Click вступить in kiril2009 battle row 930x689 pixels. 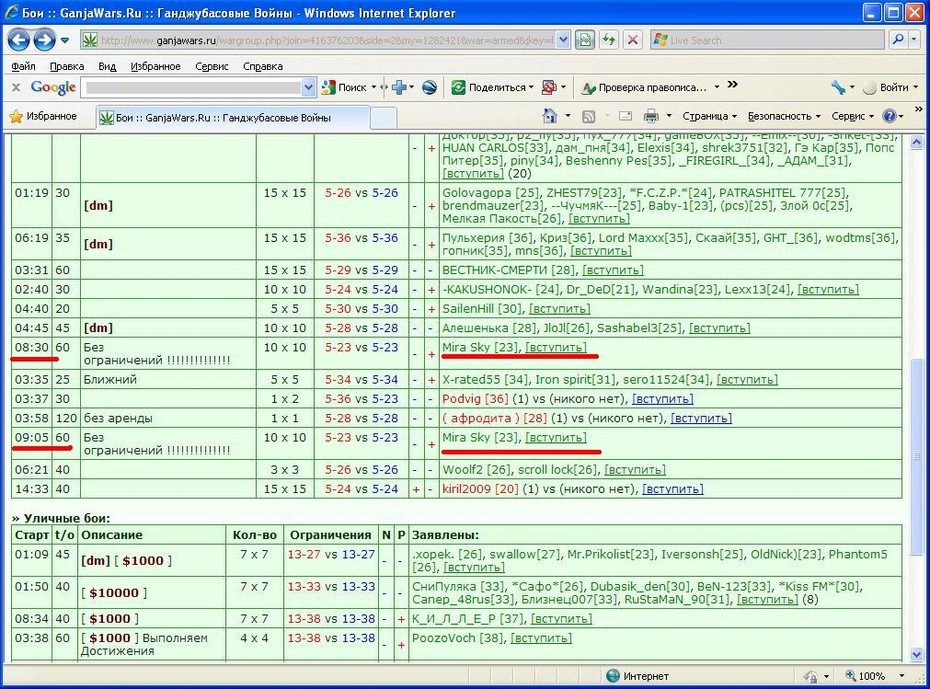673,489
